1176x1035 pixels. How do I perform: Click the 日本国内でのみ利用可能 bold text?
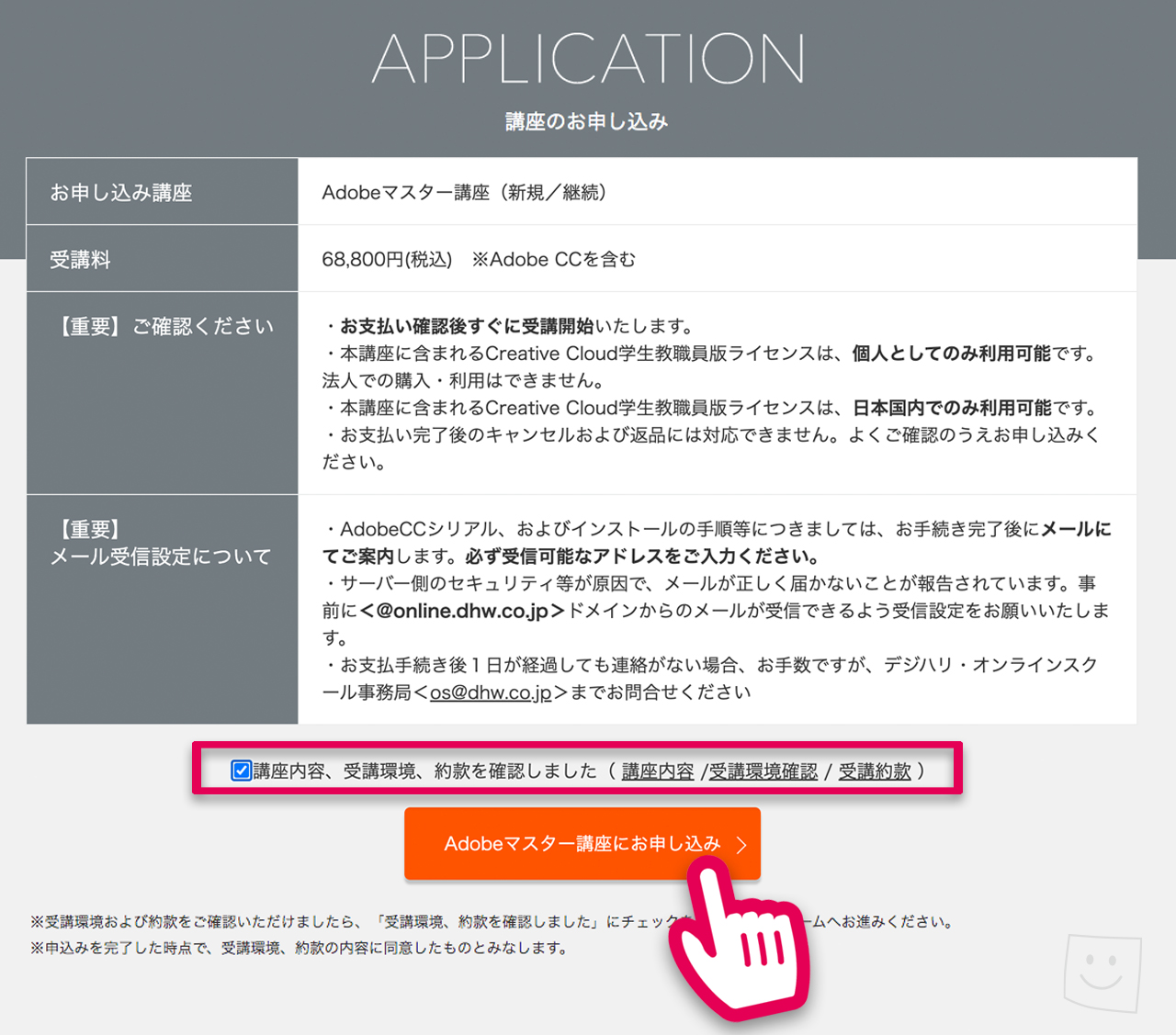click(x=952, y=408)
